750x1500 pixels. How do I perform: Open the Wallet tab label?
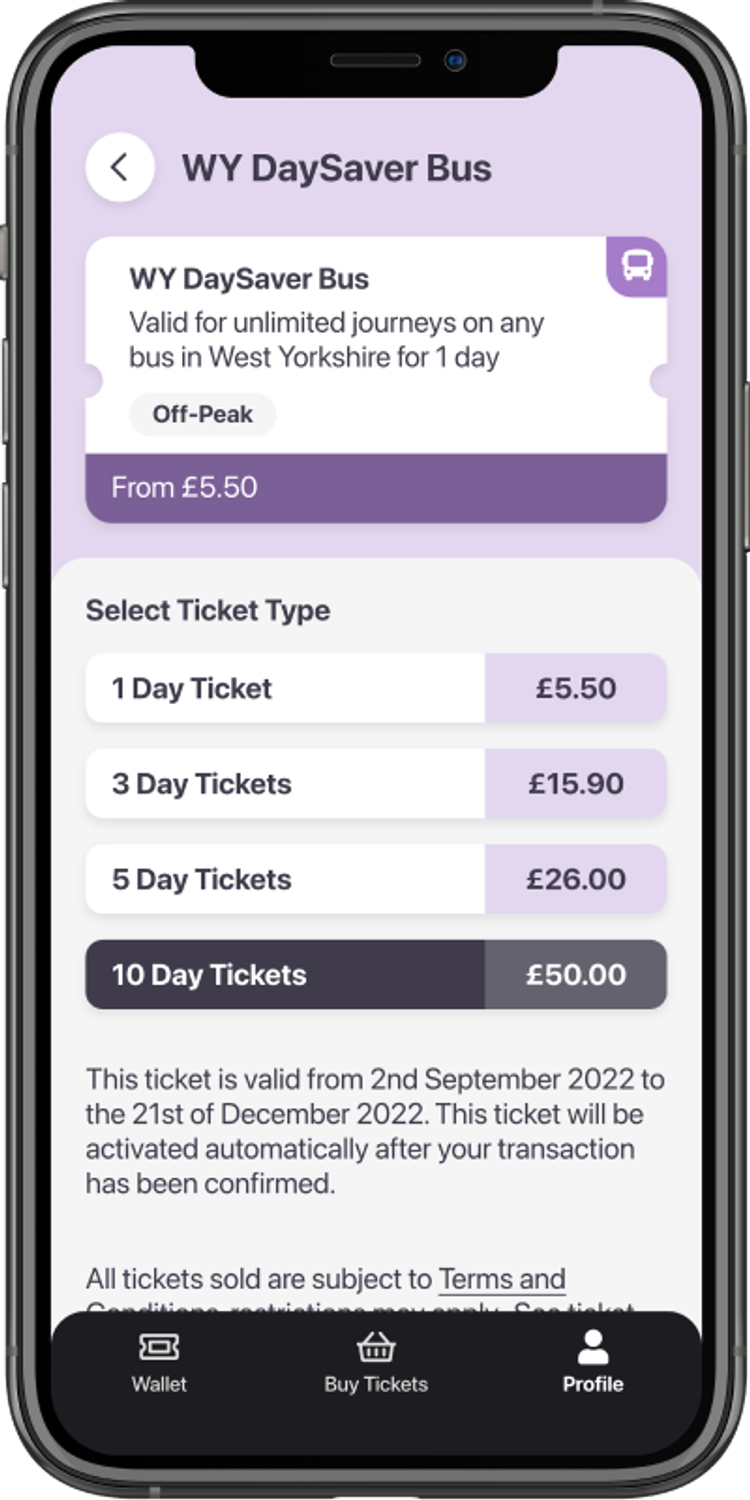point(159,1385)
